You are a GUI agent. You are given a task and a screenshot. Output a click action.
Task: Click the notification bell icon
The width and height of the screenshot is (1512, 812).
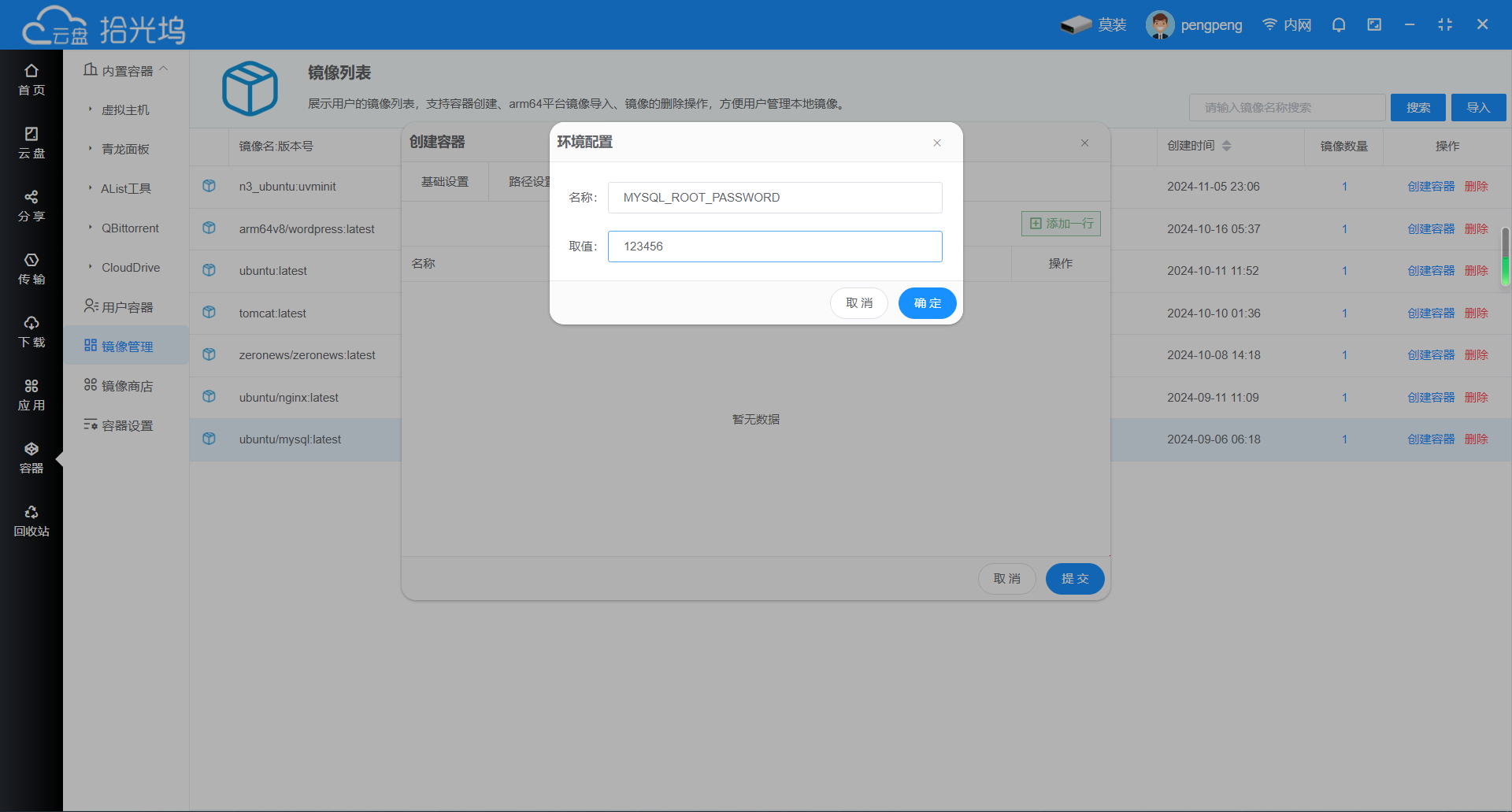click(1339, 25)
